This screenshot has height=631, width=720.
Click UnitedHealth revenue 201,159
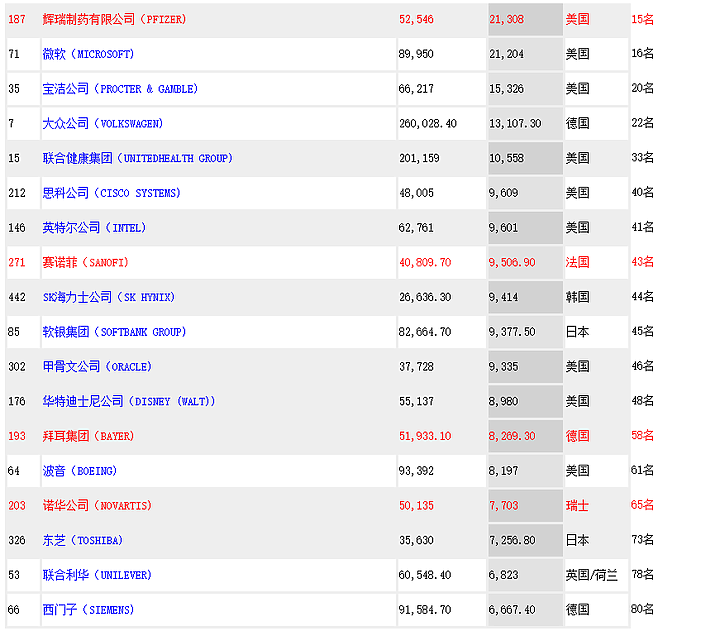coord(419,158)
